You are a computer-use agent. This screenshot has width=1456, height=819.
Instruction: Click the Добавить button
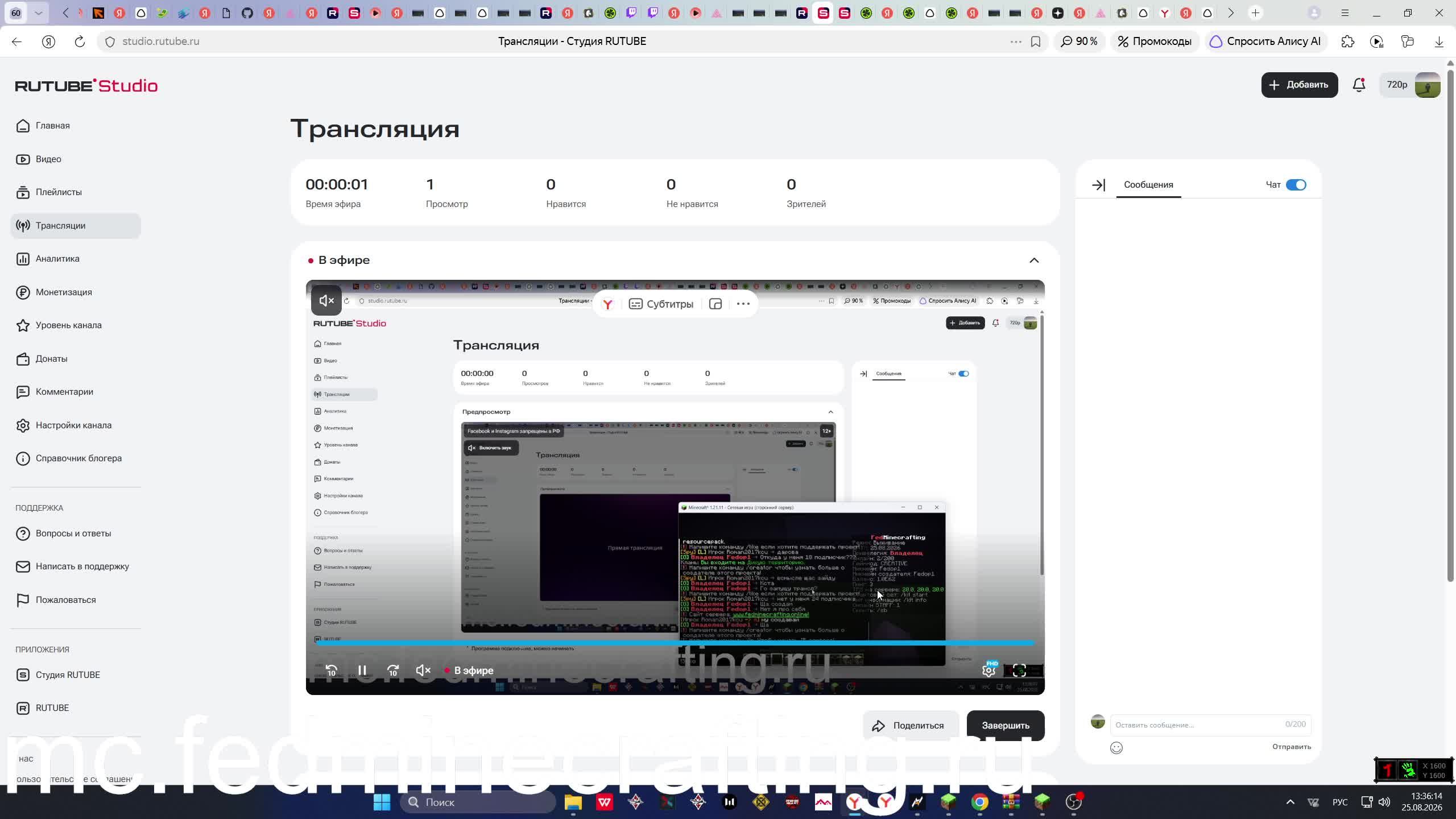pos(1300,85)
